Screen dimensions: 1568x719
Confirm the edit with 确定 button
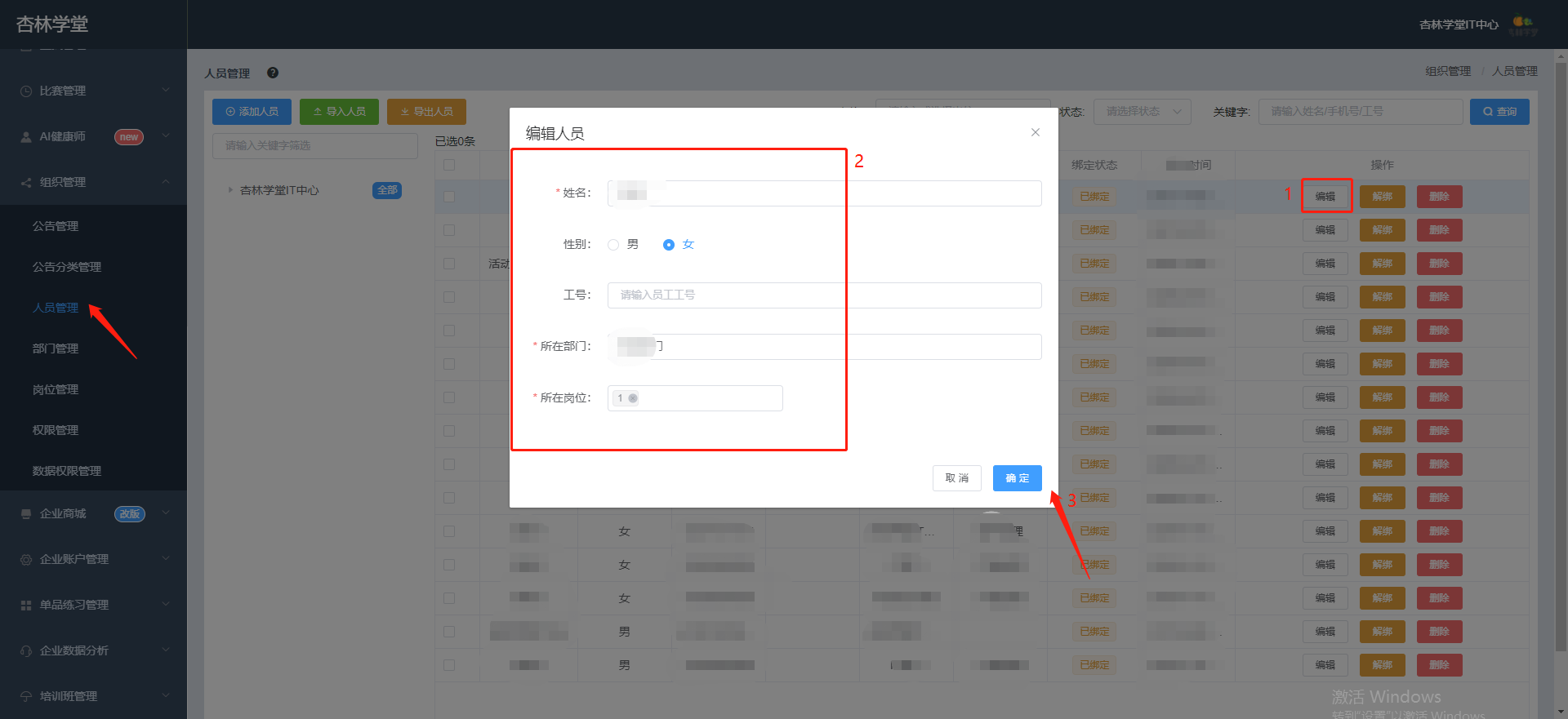(1018, 478)
